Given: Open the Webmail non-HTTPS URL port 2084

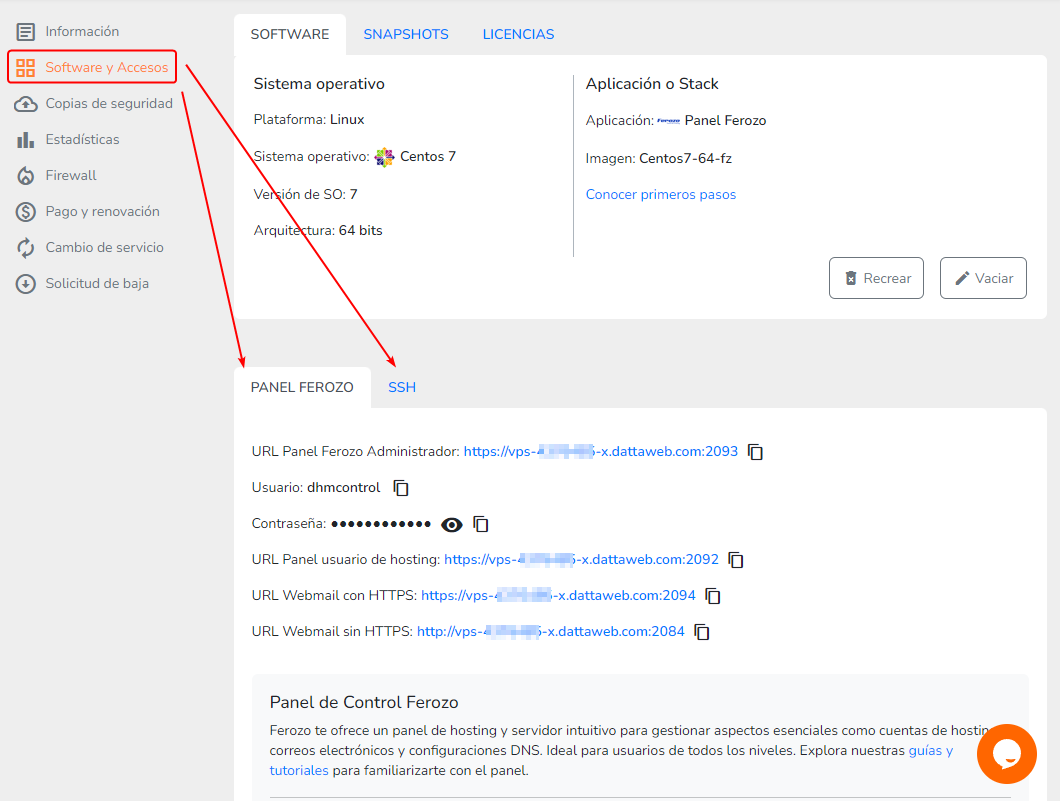Looking at the screenshot, I should (x=551, y=631).
